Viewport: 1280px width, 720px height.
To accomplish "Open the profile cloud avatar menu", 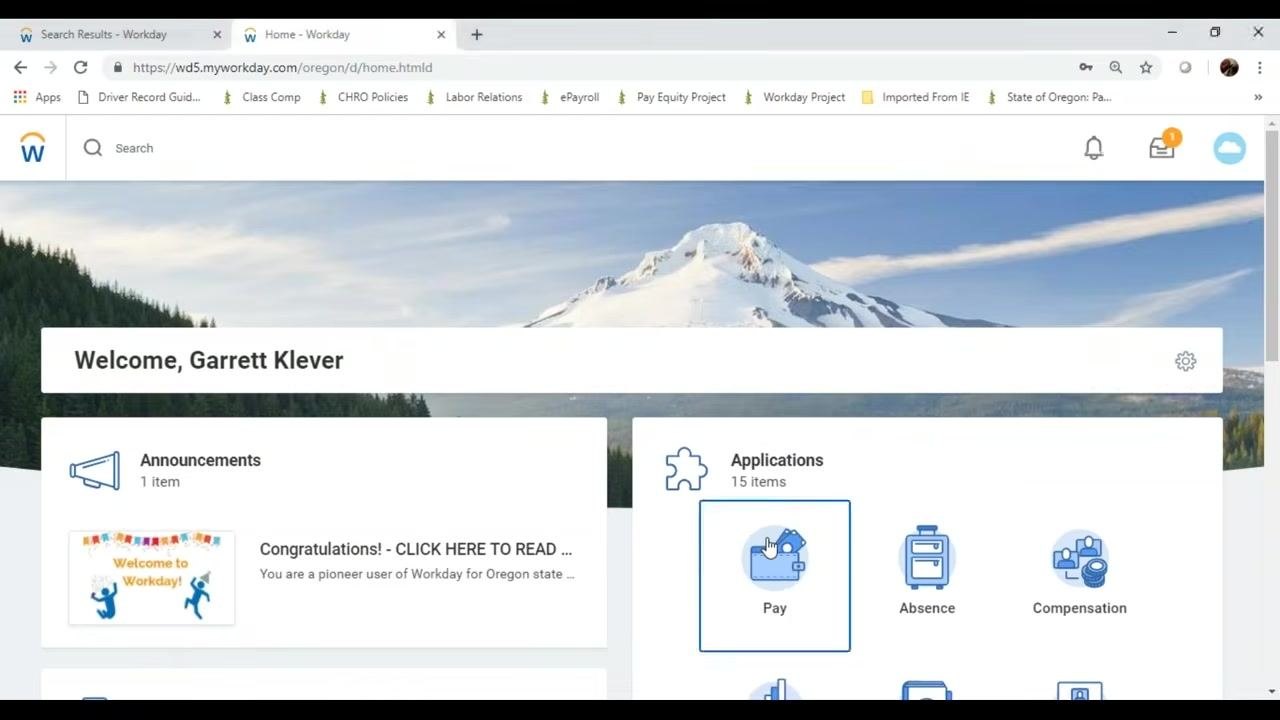I will pyautogui.click(x=1230, y=148).
